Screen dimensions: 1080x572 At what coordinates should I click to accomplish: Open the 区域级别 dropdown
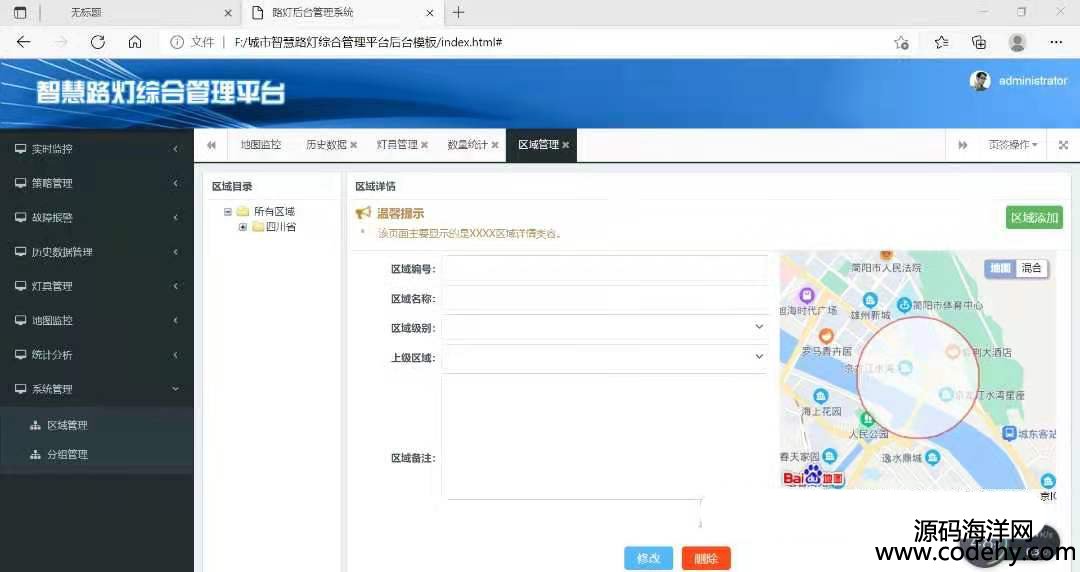click(606, 328)
